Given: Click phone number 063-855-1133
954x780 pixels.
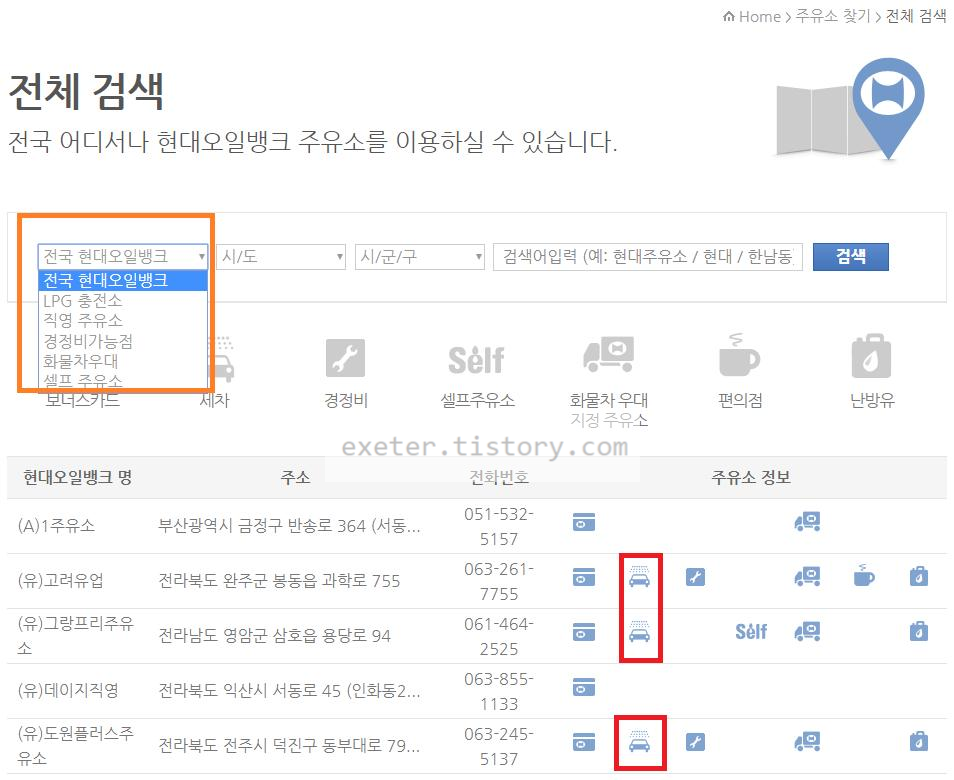Looking at the screenshot, I should (499, 691).
